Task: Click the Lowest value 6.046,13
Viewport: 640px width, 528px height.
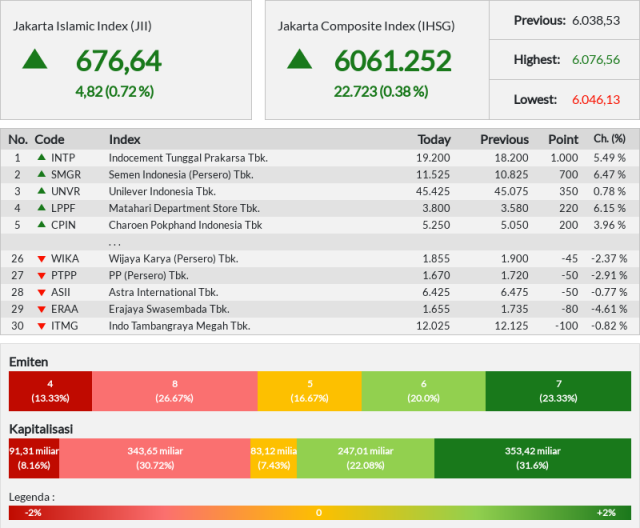Action: 596,99
